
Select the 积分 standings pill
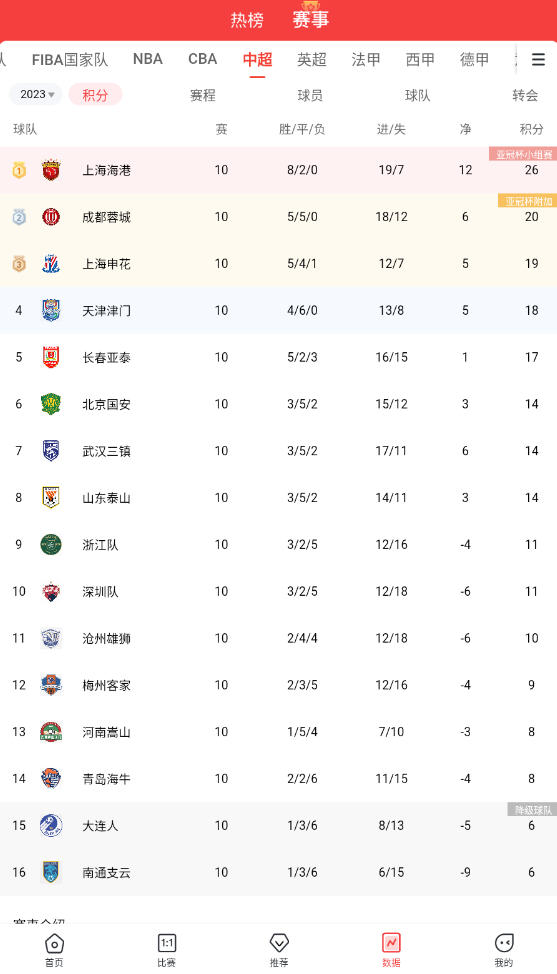pos(95,94)
